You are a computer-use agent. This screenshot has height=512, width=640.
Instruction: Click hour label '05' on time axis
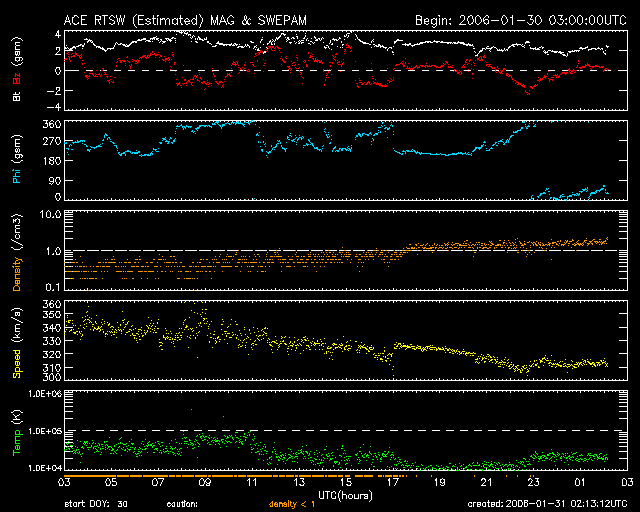click(x=111, y=483)
